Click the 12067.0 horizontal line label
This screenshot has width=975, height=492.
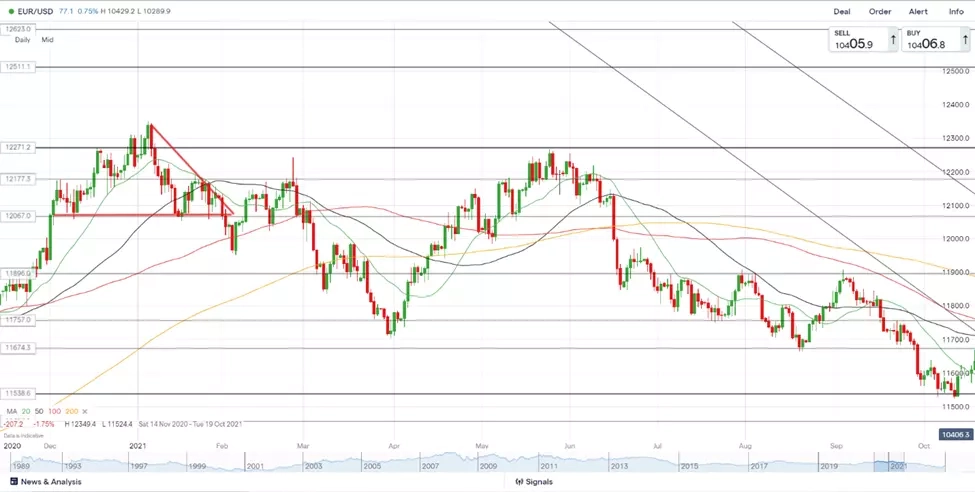(x=19, y=216)
